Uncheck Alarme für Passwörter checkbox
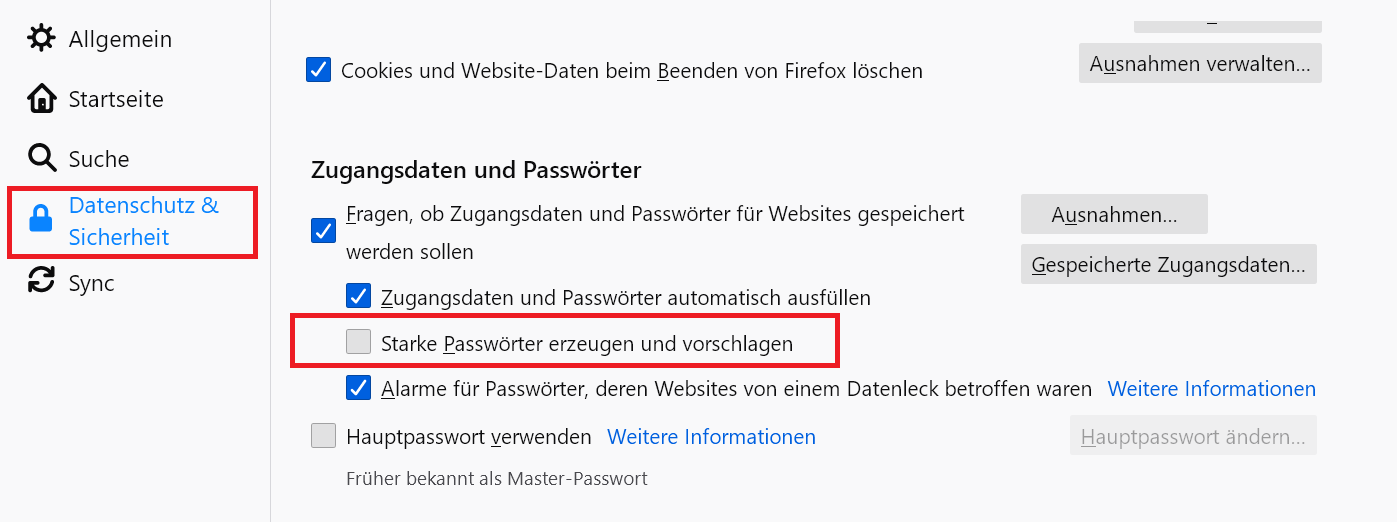The image size is (1397, 522). [358, 388]
